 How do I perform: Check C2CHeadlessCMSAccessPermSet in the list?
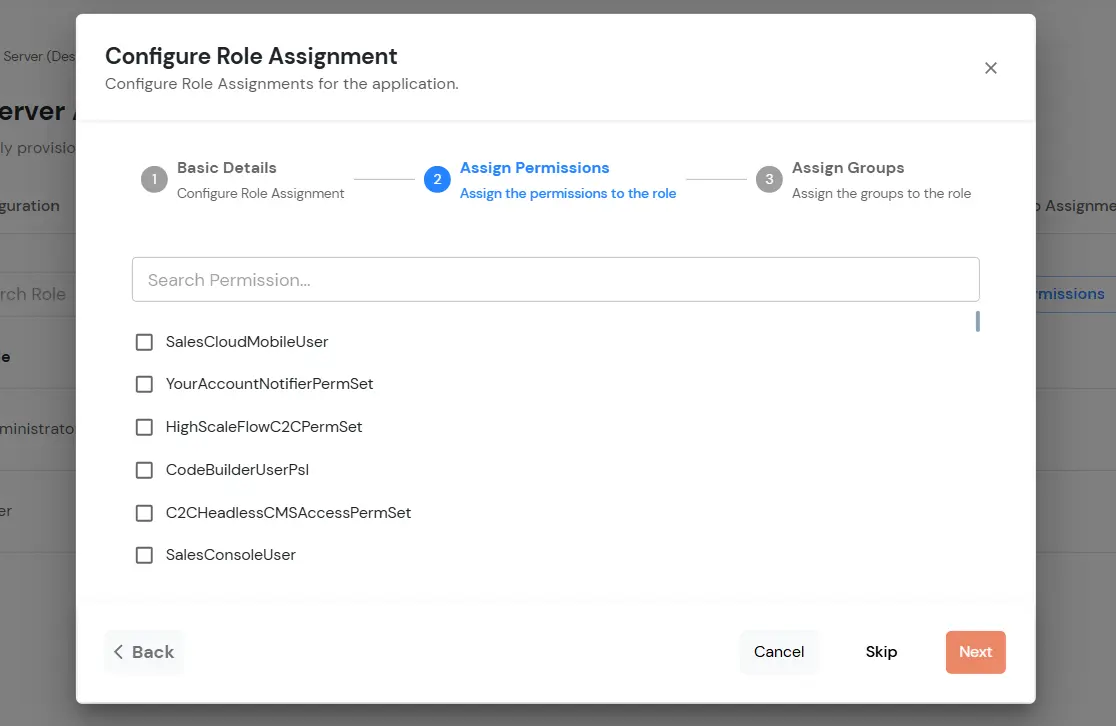(144, 512)
